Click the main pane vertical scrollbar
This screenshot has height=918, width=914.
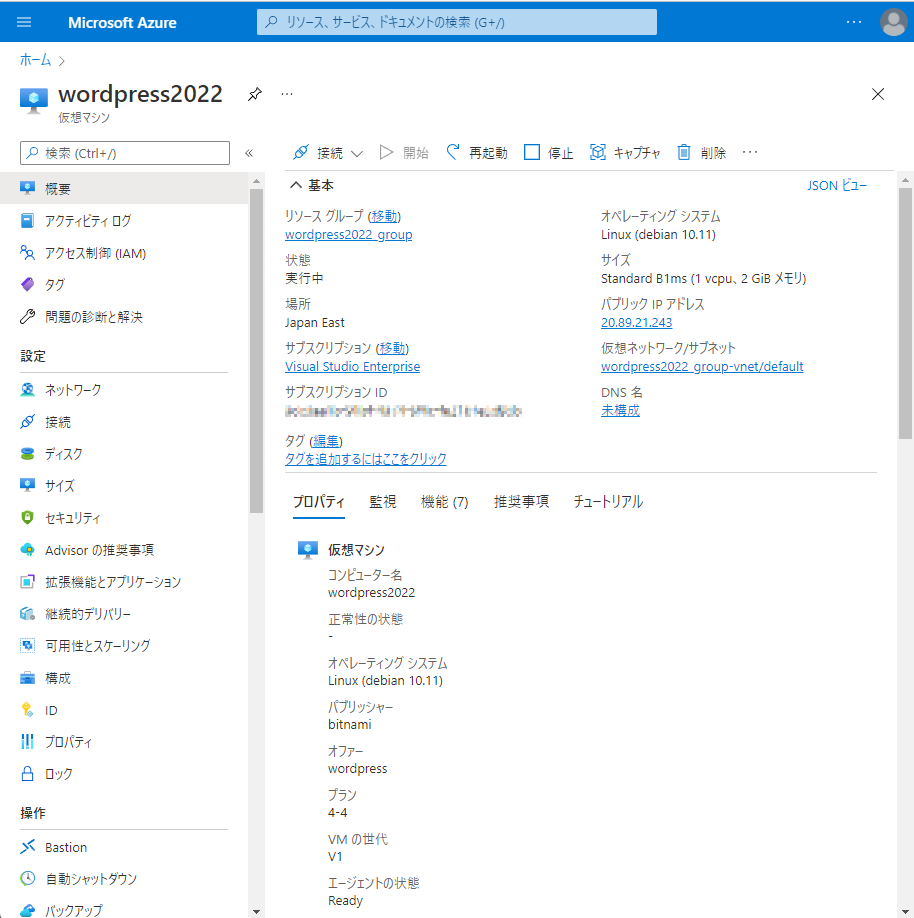pyautogui.click(x=905, y=313)
